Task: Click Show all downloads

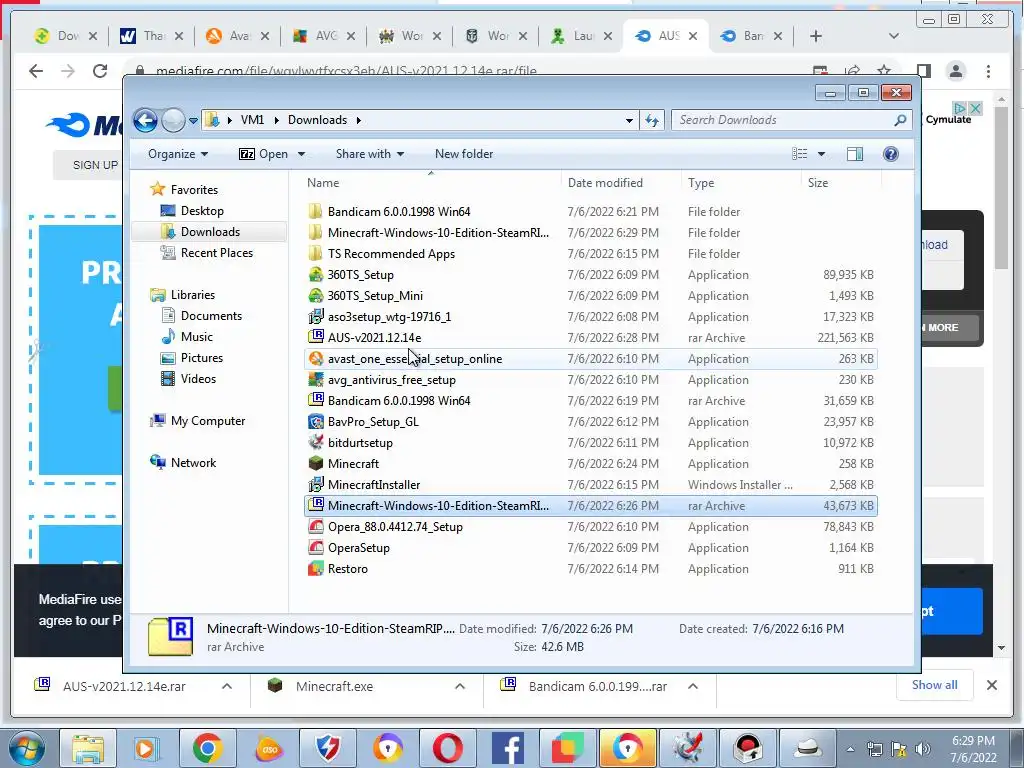Action: [935, 685]
